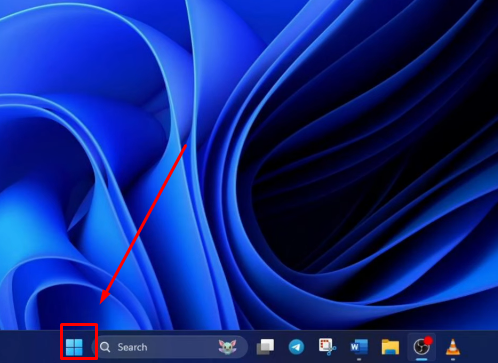The height and width of the screenshot is (363, 498).
Task: Open the Windows Start menu
Action: (74, 347)
